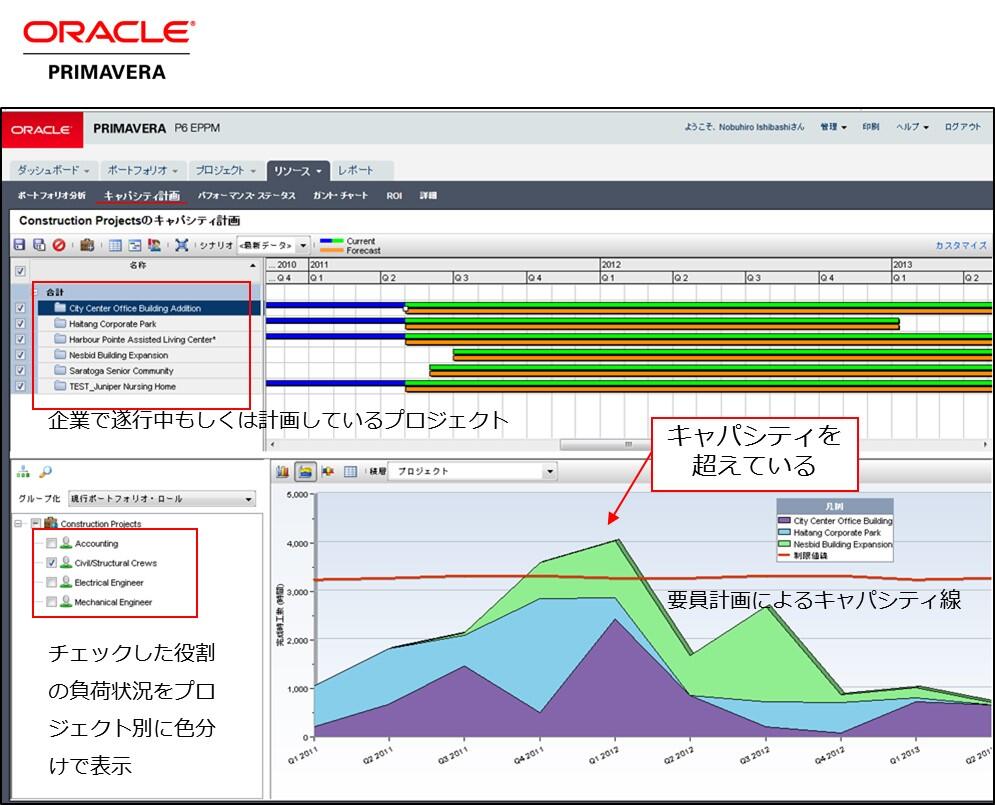Select the Haitang Corporate Park project row
995x805 pixels.
(x=112, y=324)
